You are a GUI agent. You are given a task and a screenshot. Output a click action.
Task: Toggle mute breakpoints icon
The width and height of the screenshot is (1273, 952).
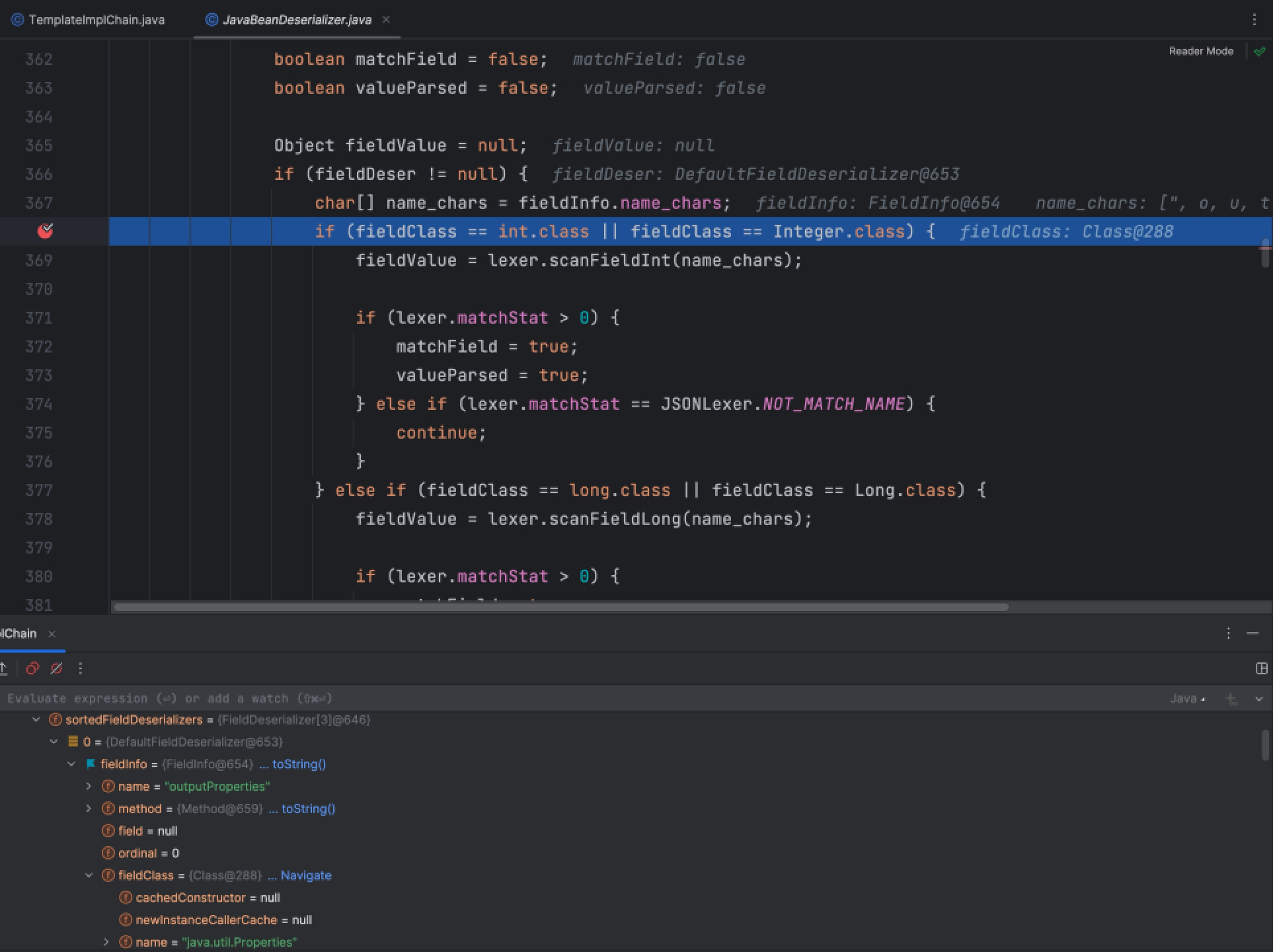(x=57, y=668)
